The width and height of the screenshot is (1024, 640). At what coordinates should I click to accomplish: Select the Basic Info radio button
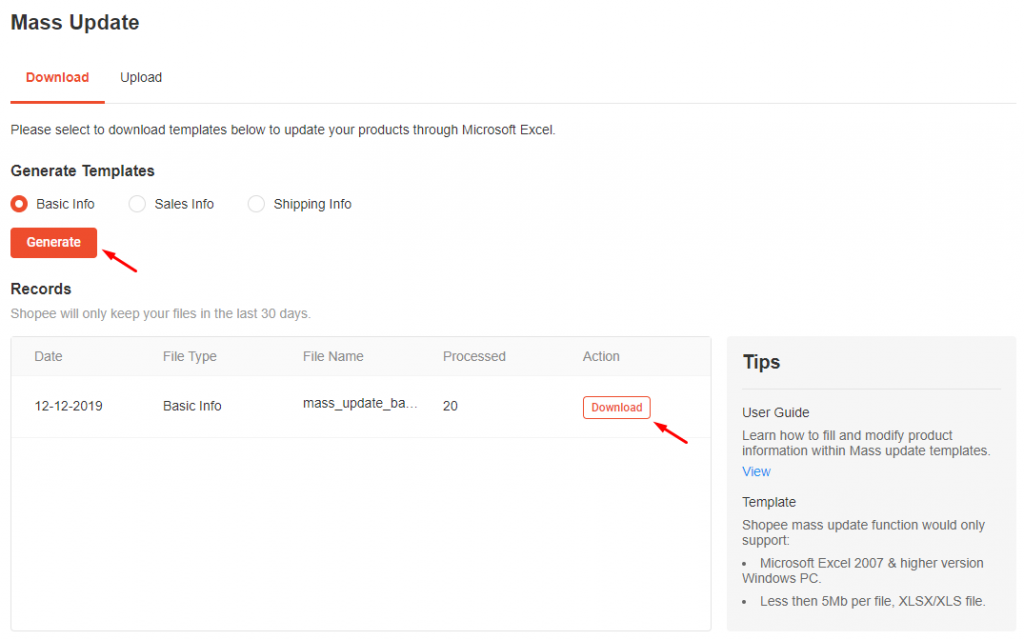18,203
